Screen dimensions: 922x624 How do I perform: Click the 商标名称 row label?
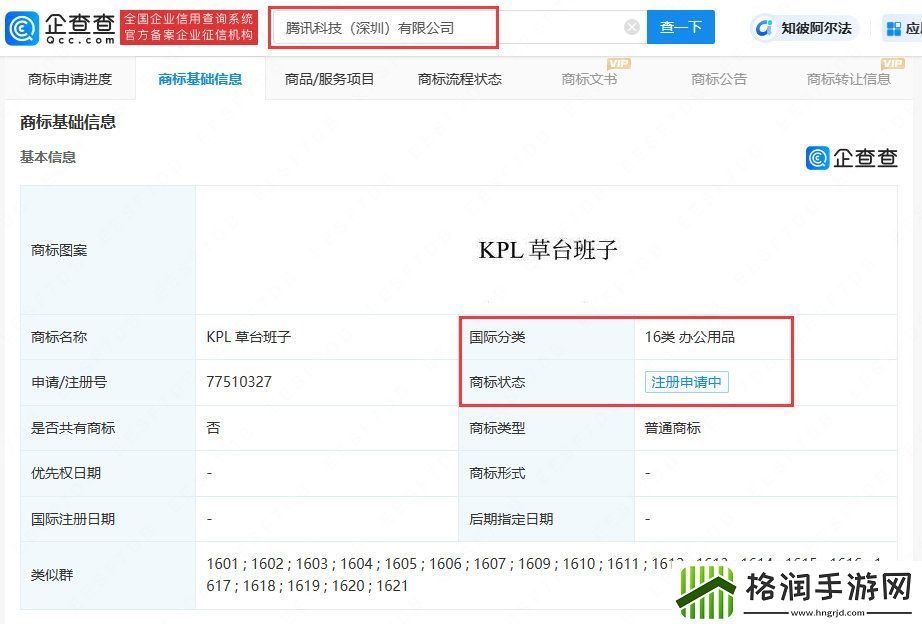tap(59, 337)
